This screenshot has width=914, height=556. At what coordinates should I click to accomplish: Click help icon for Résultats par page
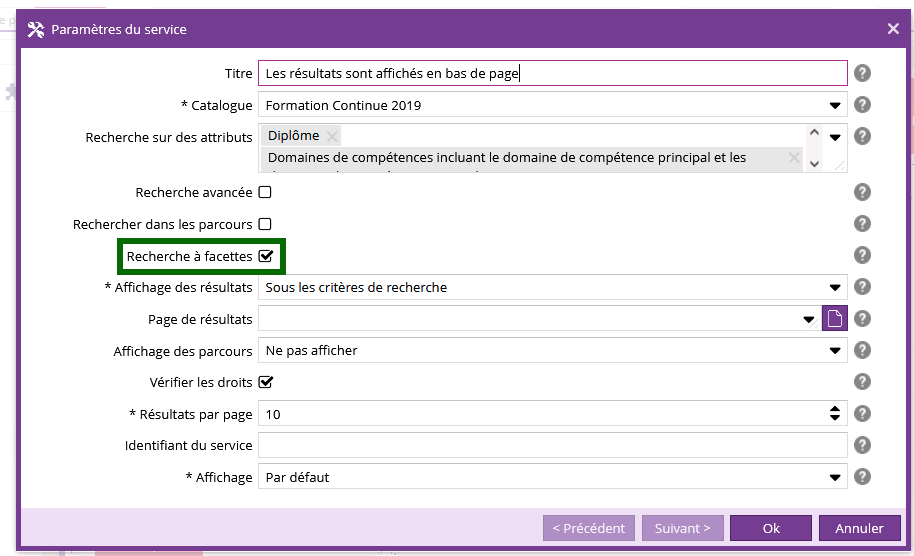point(862,414)
